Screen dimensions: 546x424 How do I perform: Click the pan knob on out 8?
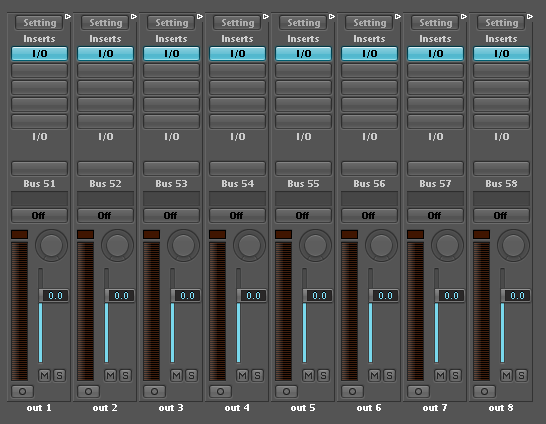pyautogui.click(x=514, y=245)
